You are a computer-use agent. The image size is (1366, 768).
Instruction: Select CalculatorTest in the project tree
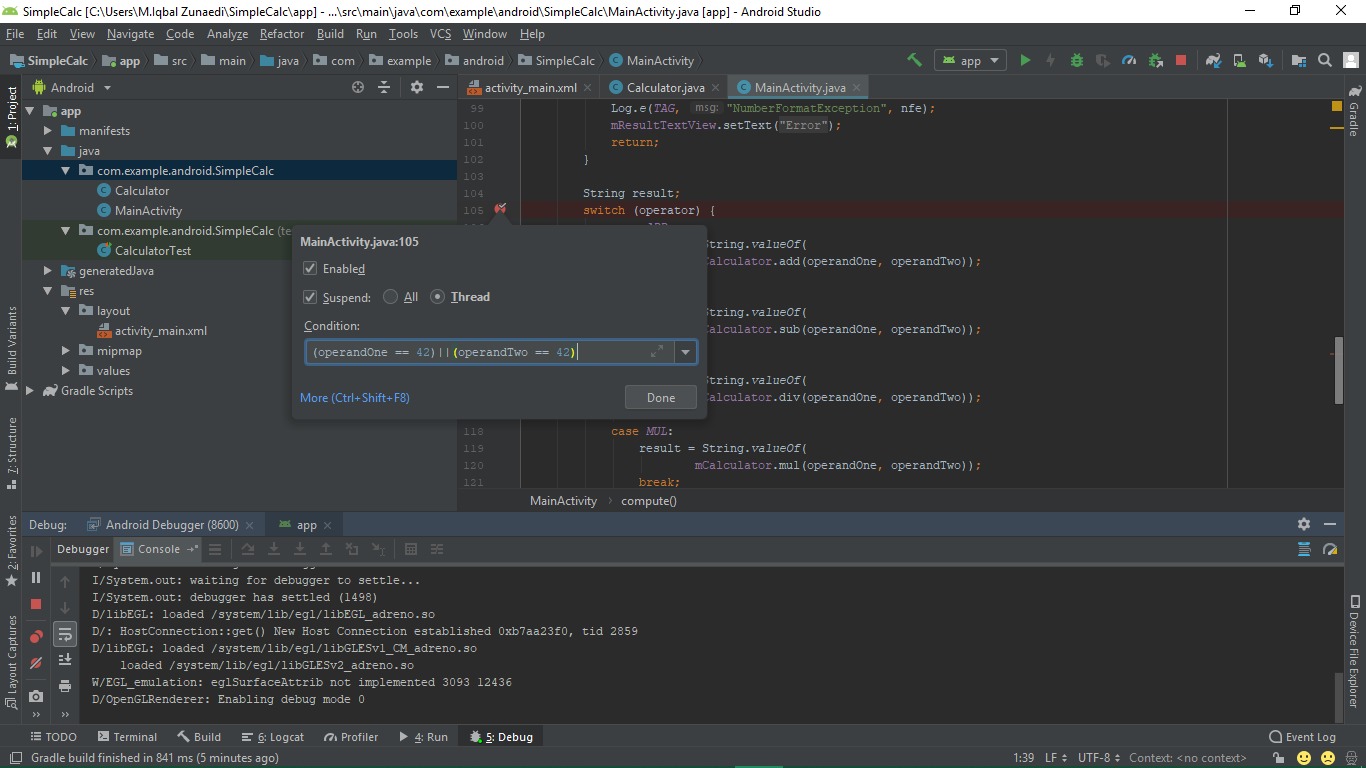click(x=152, y=251)
